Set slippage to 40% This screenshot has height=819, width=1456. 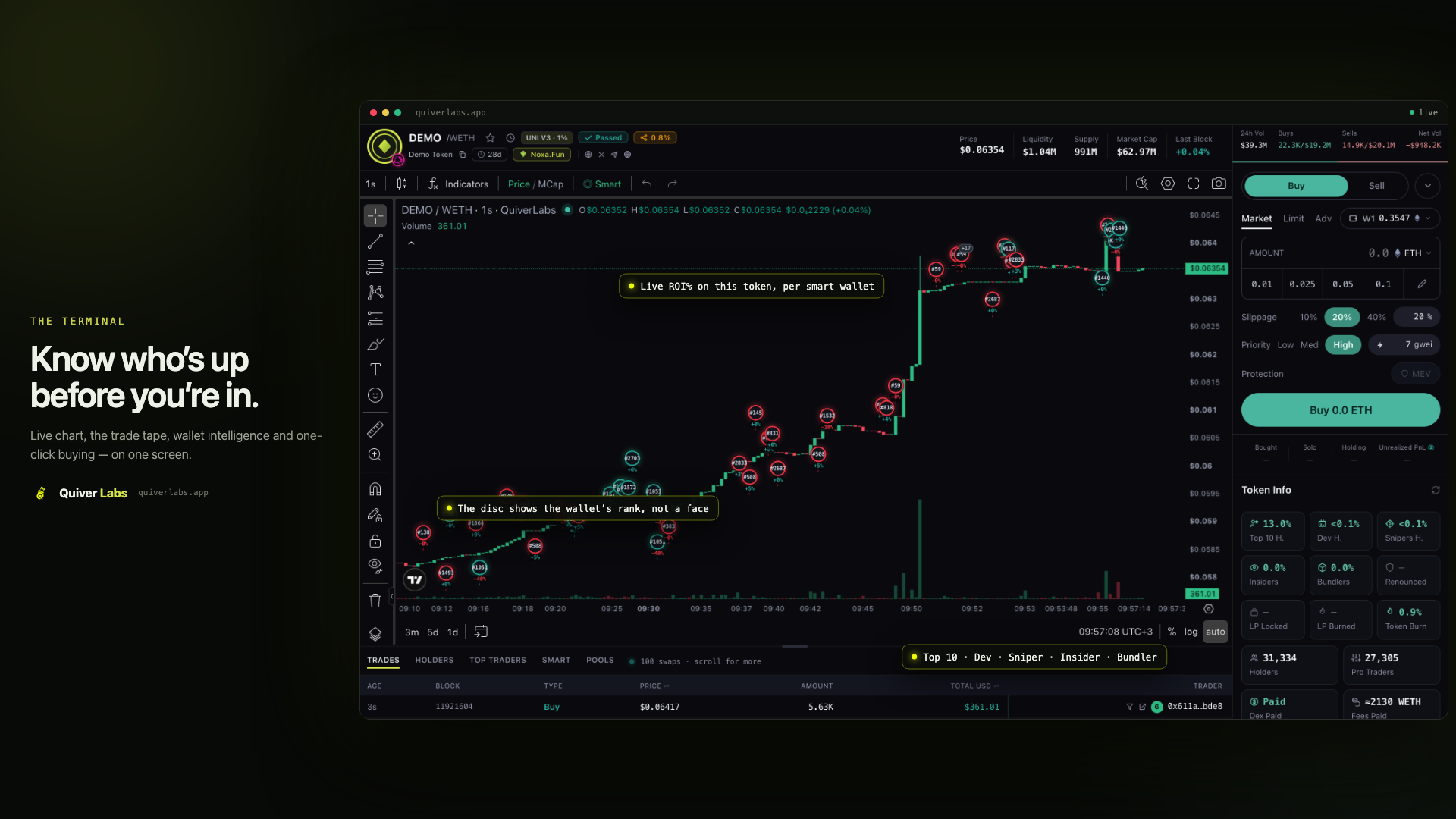(1376, 317)
